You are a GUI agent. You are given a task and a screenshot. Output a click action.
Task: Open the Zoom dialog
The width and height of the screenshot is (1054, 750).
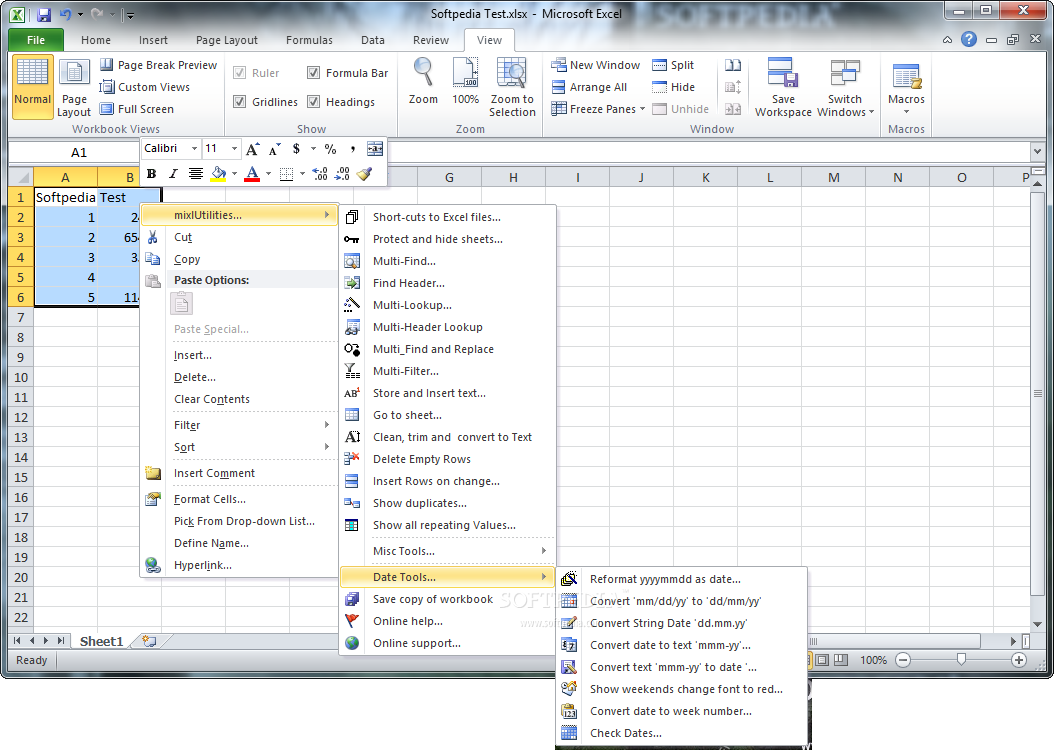[423, 82]
